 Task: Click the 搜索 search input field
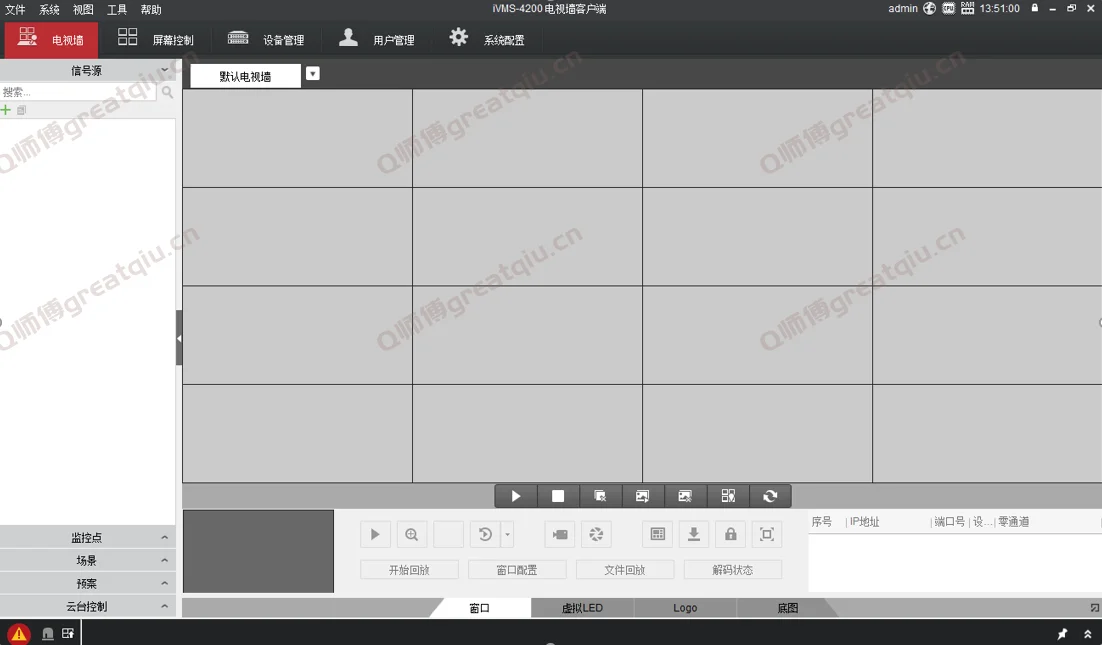click(x=78, y=92)
